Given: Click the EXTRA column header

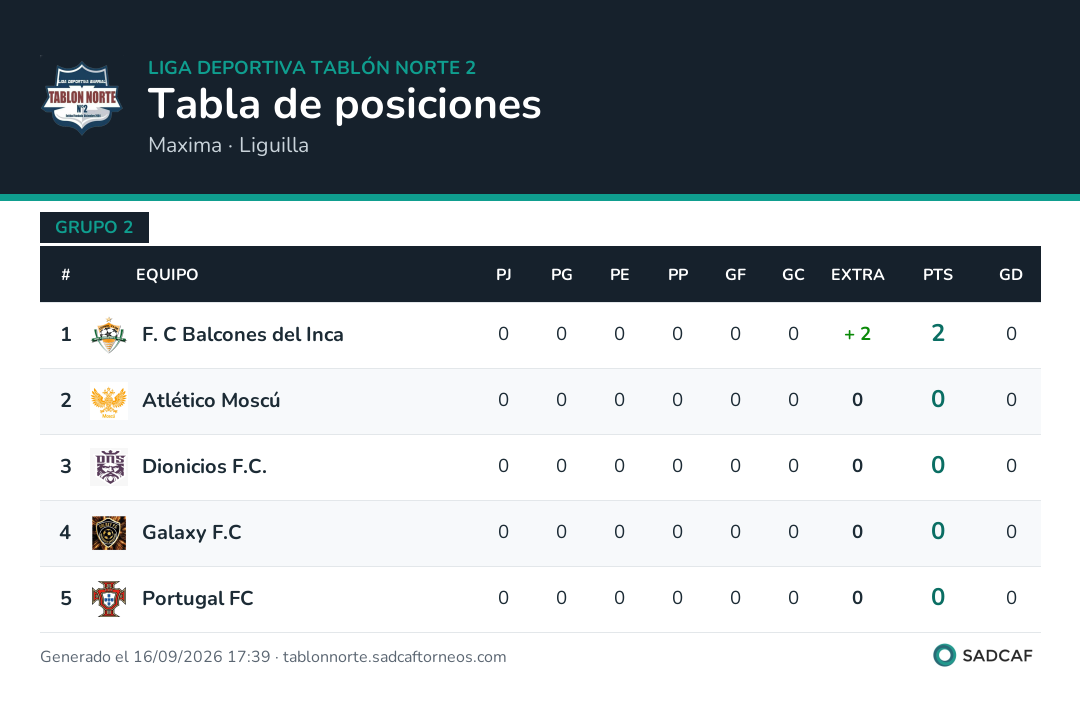Looking at the screenshot, I should point(858,275).
